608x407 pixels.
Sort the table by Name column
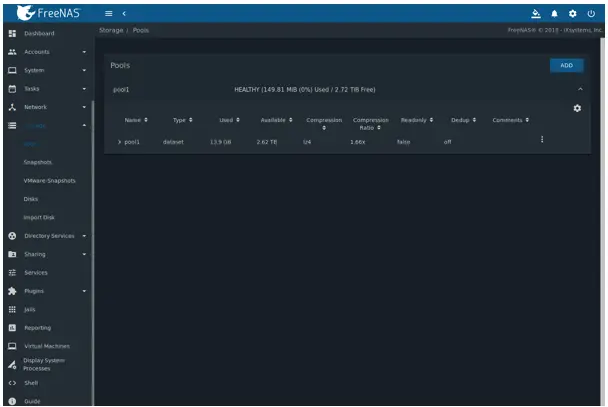(x=136, y=120)
